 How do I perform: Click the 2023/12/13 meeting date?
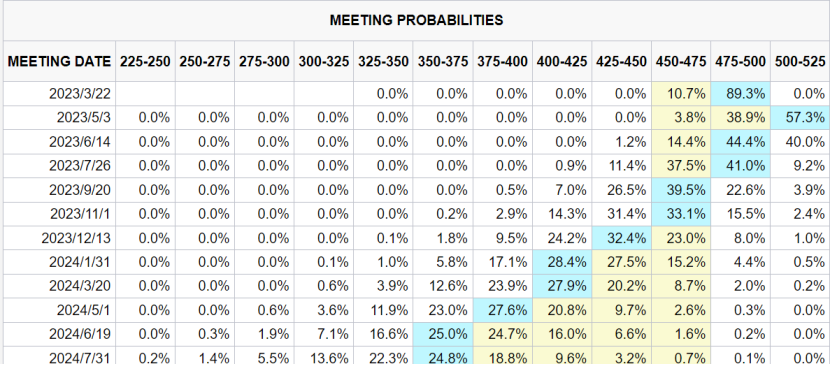[76, 238]
